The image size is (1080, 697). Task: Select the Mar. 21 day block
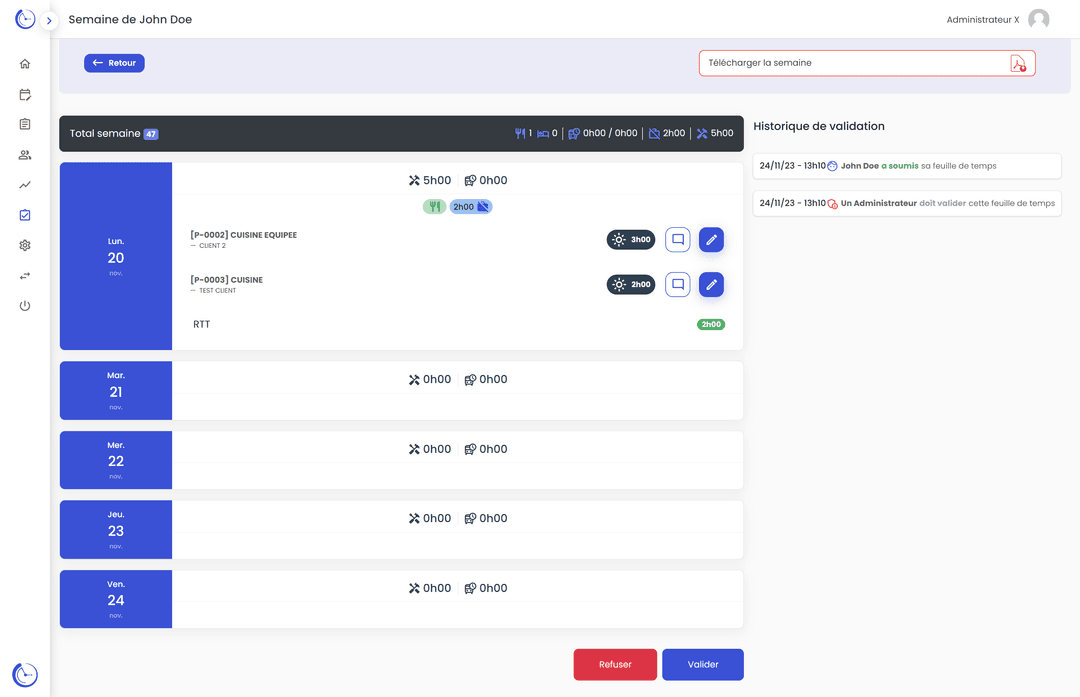pyautogui.click(x=116, y=391)
